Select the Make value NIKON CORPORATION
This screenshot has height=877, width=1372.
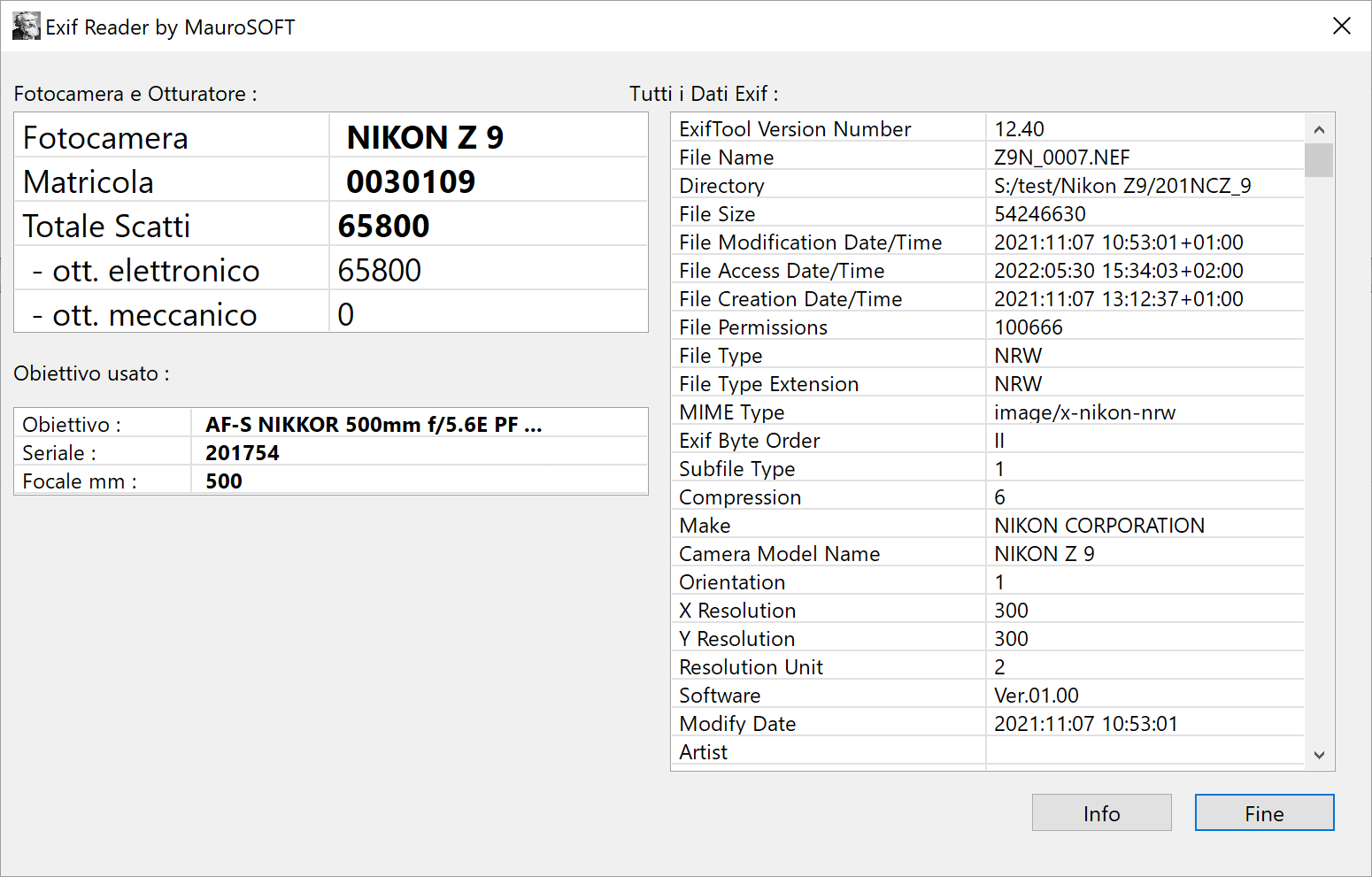pos(1099,526)
